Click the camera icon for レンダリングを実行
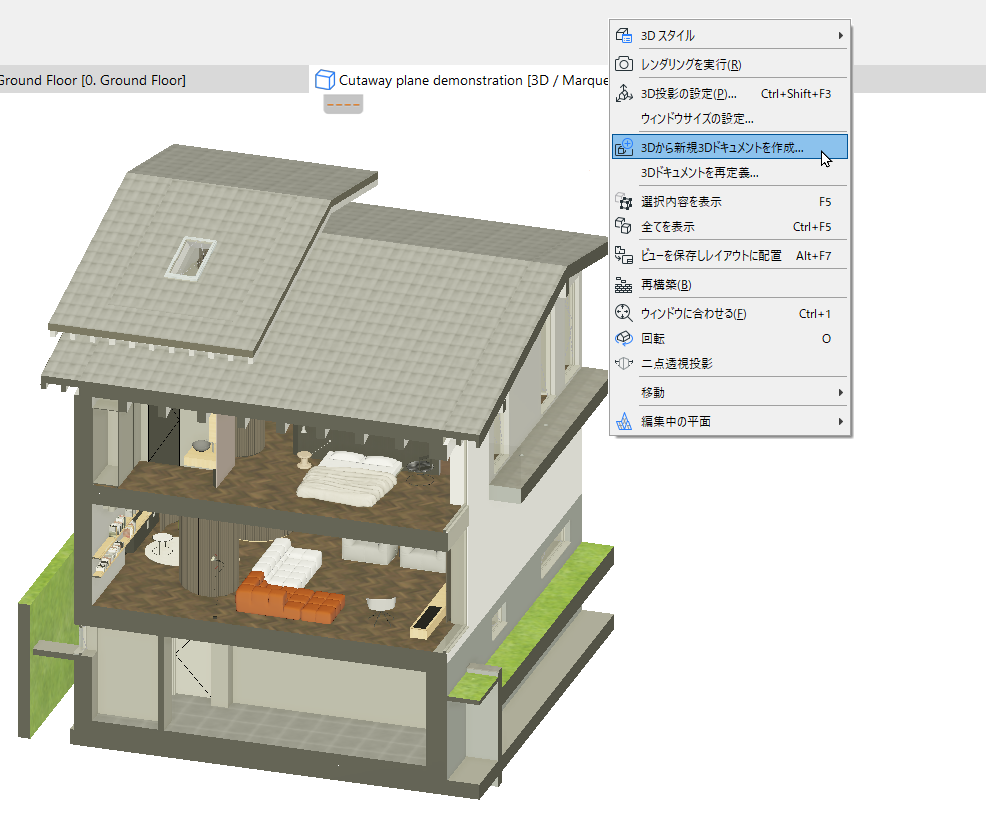This screenshot has width=986, height=825. tap(623, 64)
